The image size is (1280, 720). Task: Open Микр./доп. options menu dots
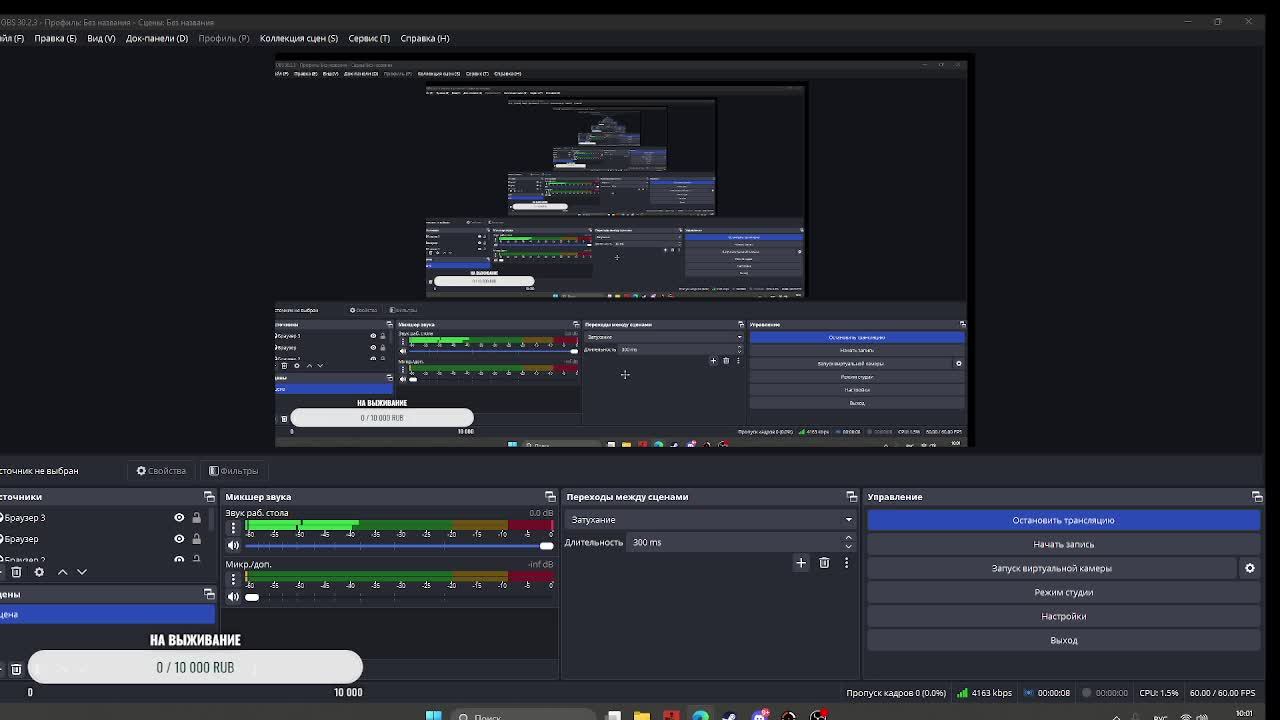pyautogui.click(x=233, y=579)
